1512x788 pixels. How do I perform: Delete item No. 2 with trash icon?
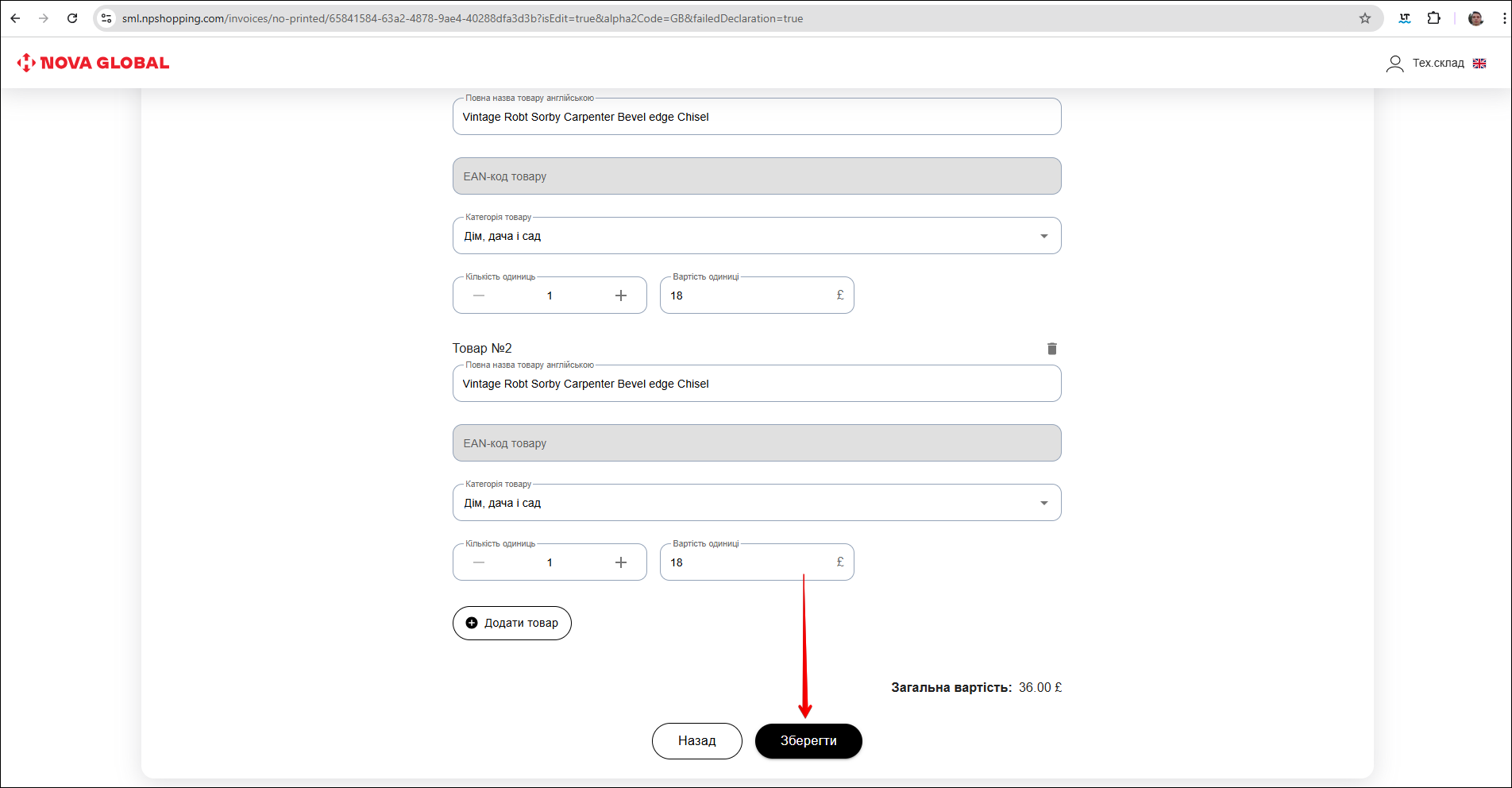click(x=1051, y=349)
